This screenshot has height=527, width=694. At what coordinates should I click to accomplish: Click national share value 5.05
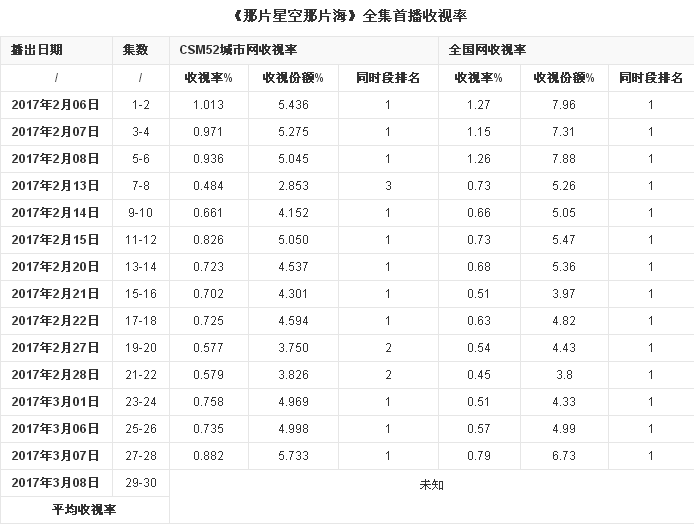click(564, 213)
